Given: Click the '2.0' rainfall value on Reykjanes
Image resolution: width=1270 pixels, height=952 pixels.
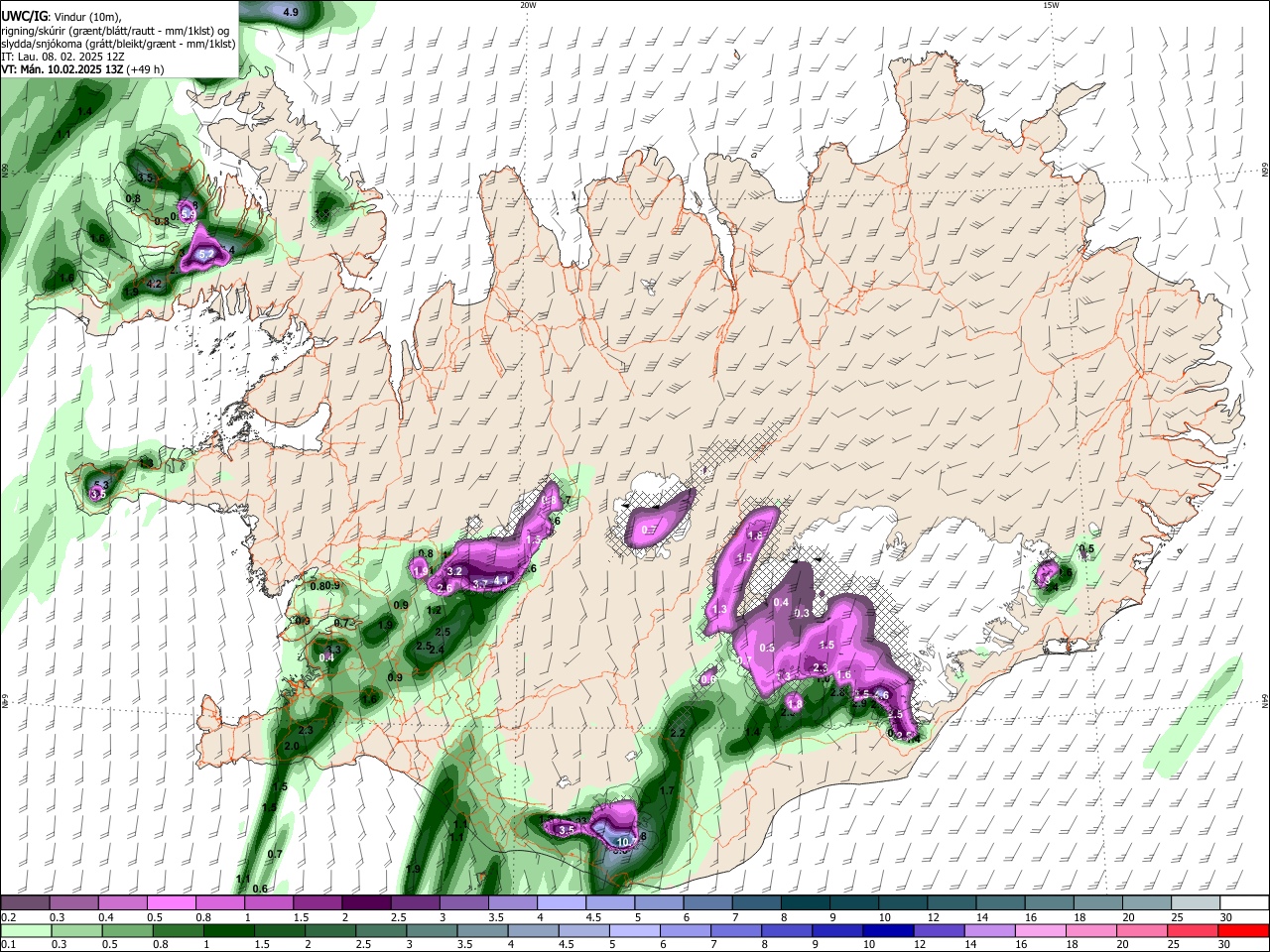Looking at the screenshot, I should (x=292, y=746).
